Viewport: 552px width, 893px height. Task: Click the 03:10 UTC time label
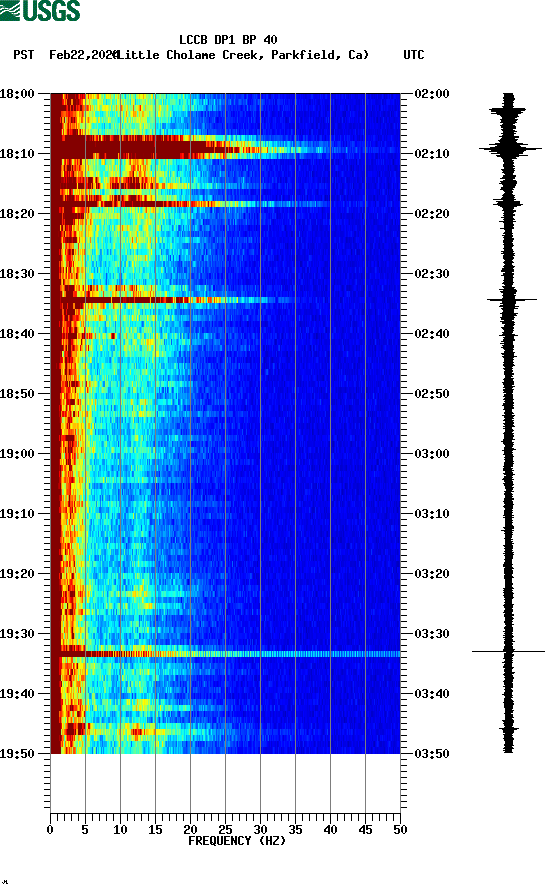tap(432, 514)
